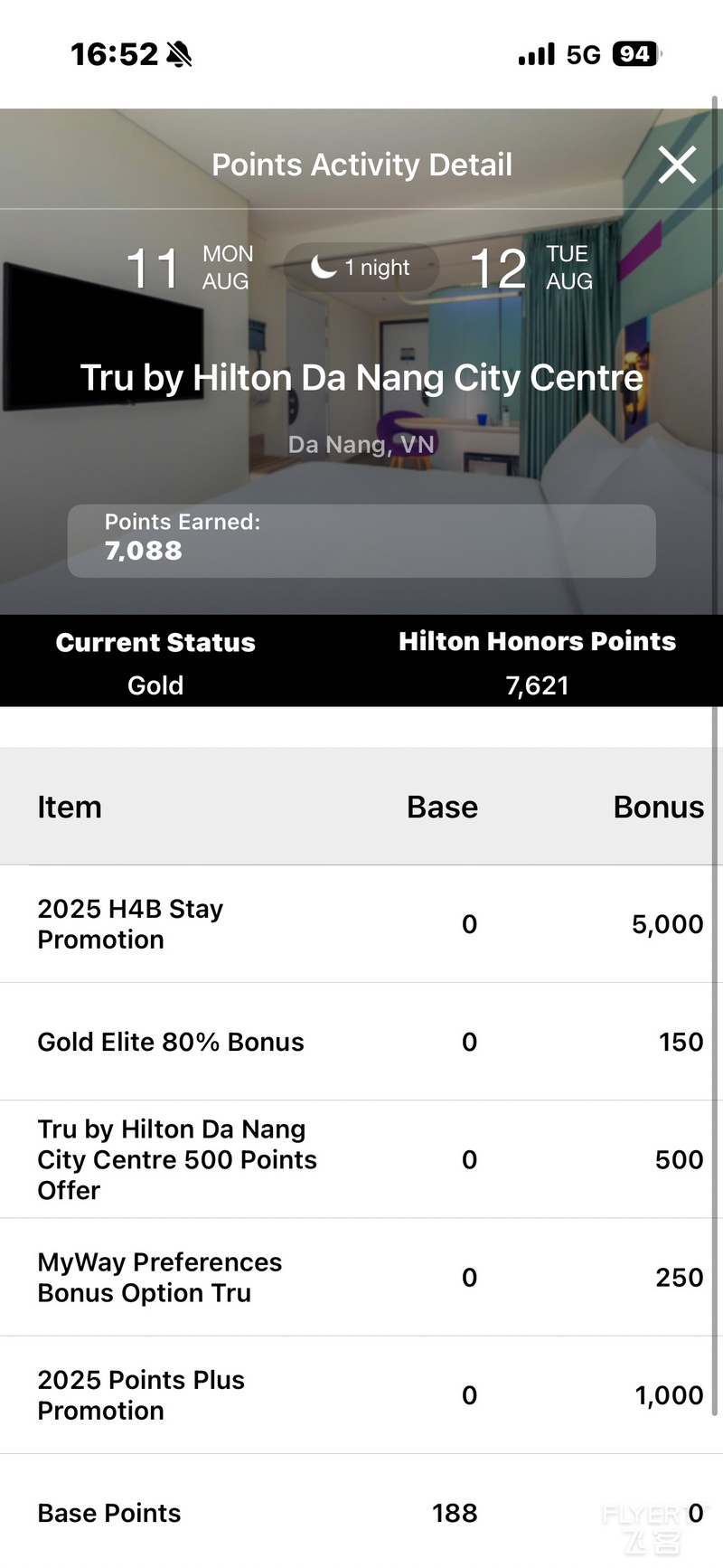The image size is (723, 1568).
Task: Tap the 5G network indicator
Action: [584, 55]
